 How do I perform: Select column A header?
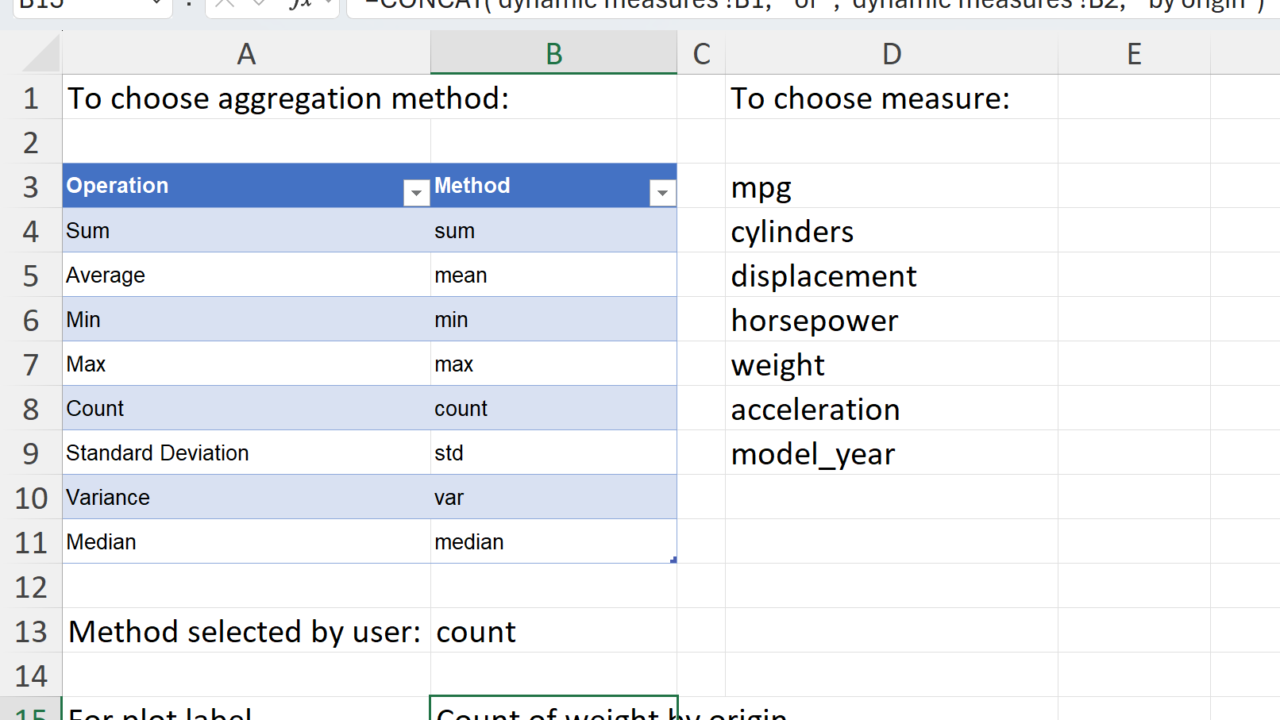tap(246, 54)
